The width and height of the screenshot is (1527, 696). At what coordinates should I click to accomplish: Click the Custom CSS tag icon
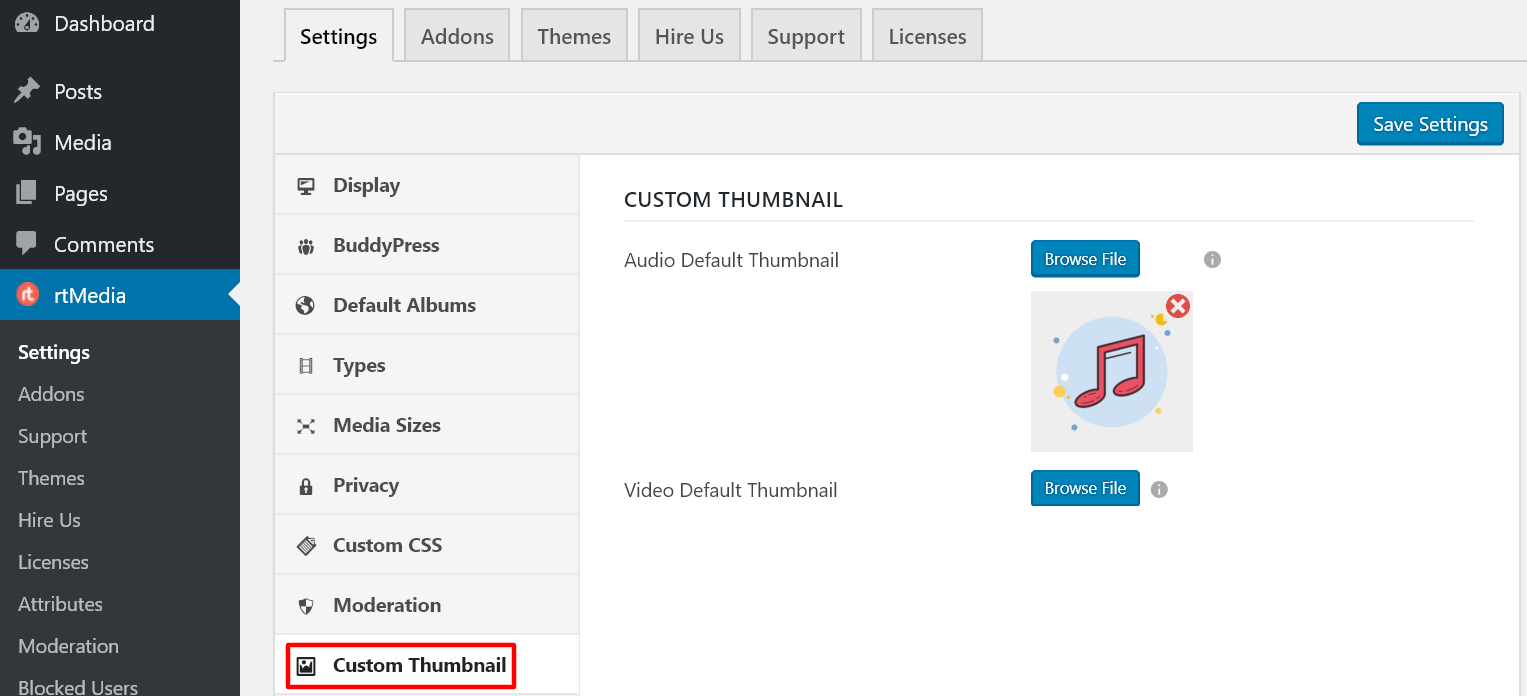pyautogui.click(x=305, y=545)
